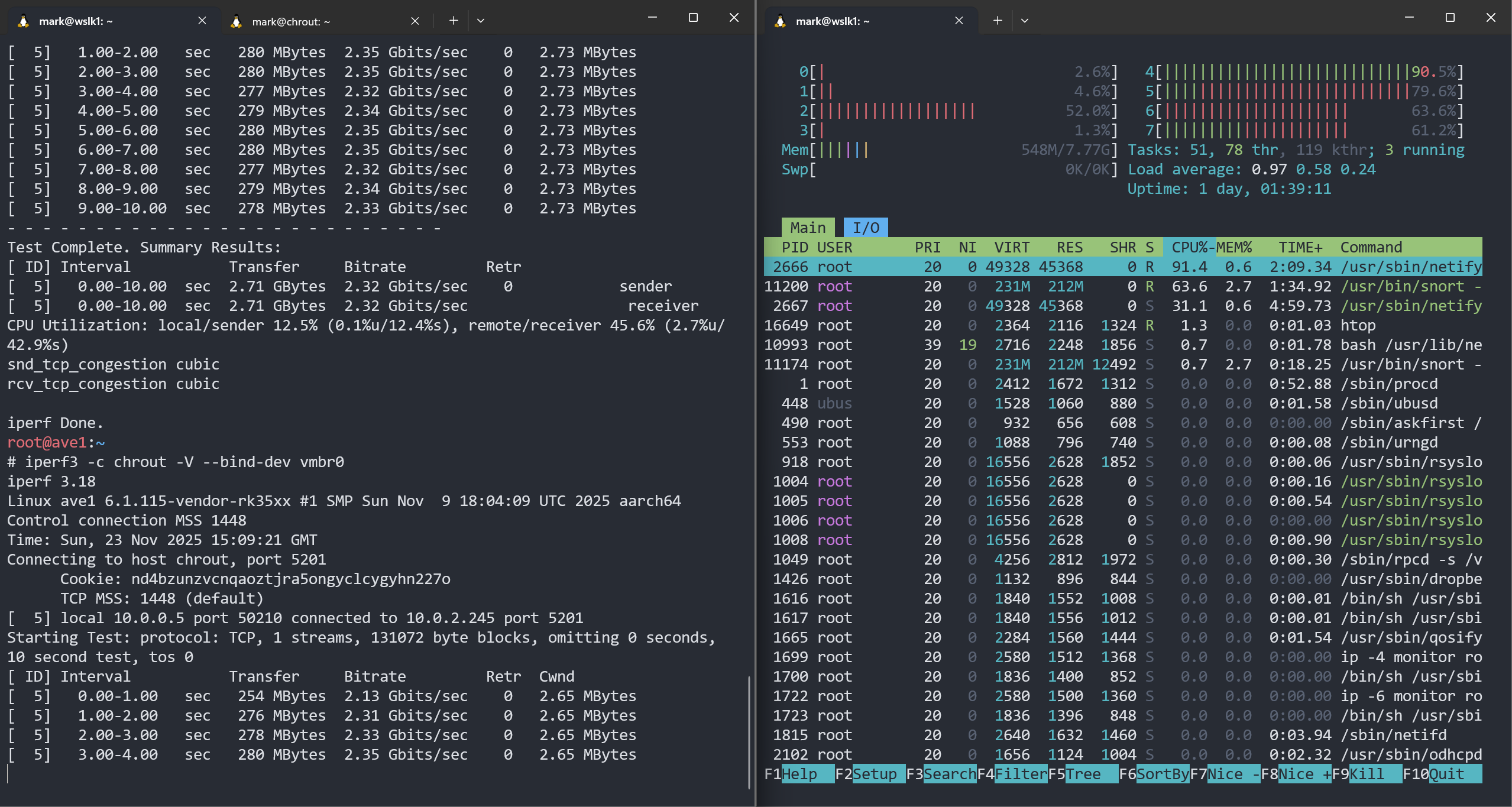
Task: Open new tab with plus in left window
Action: [x=454, y=21]
